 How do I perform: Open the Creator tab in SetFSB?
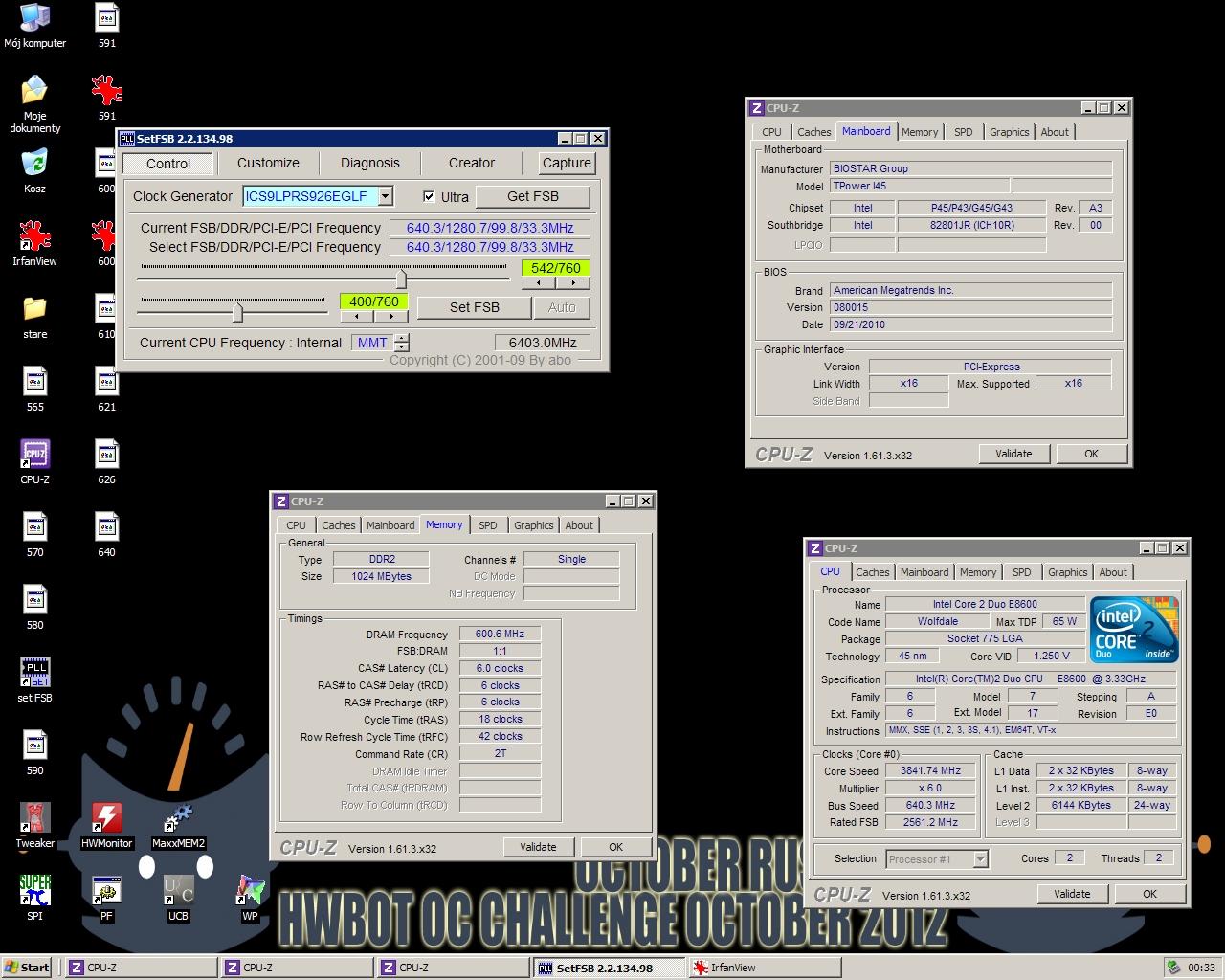tap(472, 163)
